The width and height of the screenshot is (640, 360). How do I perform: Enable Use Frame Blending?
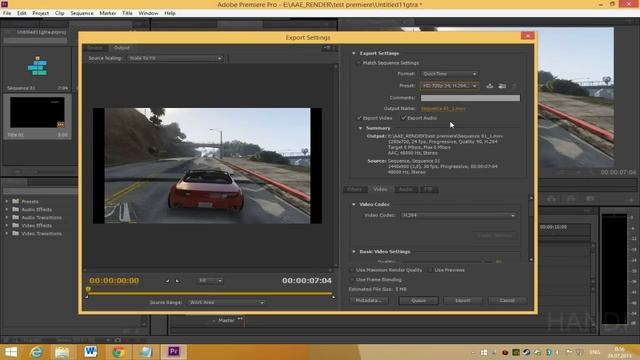(x=352, y=280)
